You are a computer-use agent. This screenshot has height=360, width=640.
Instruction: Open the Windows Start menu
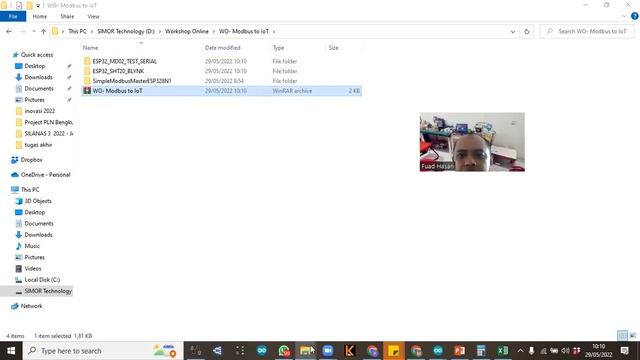click(11, 351)
